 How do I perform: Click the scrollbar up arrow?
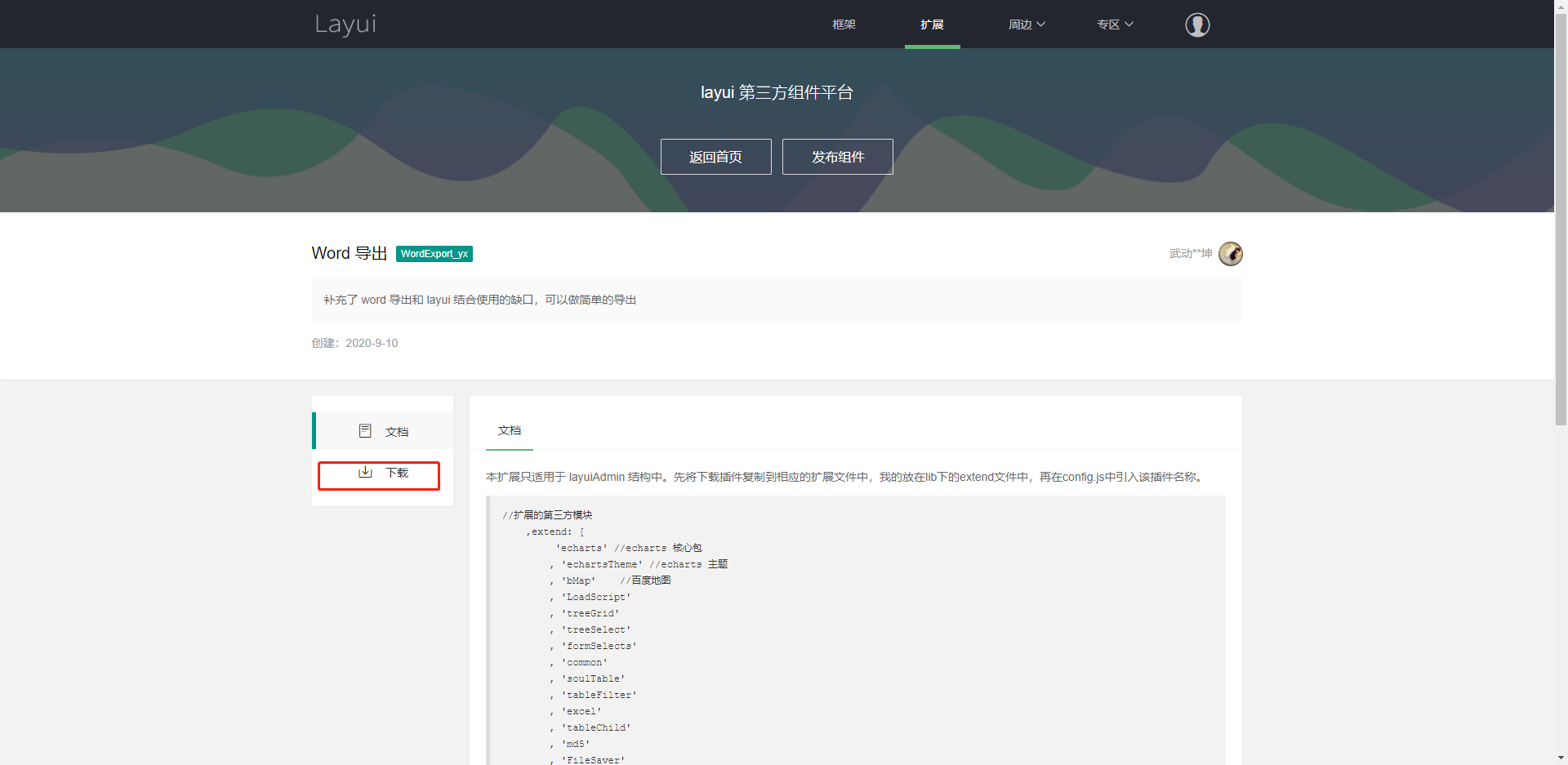pos(1560,7)
